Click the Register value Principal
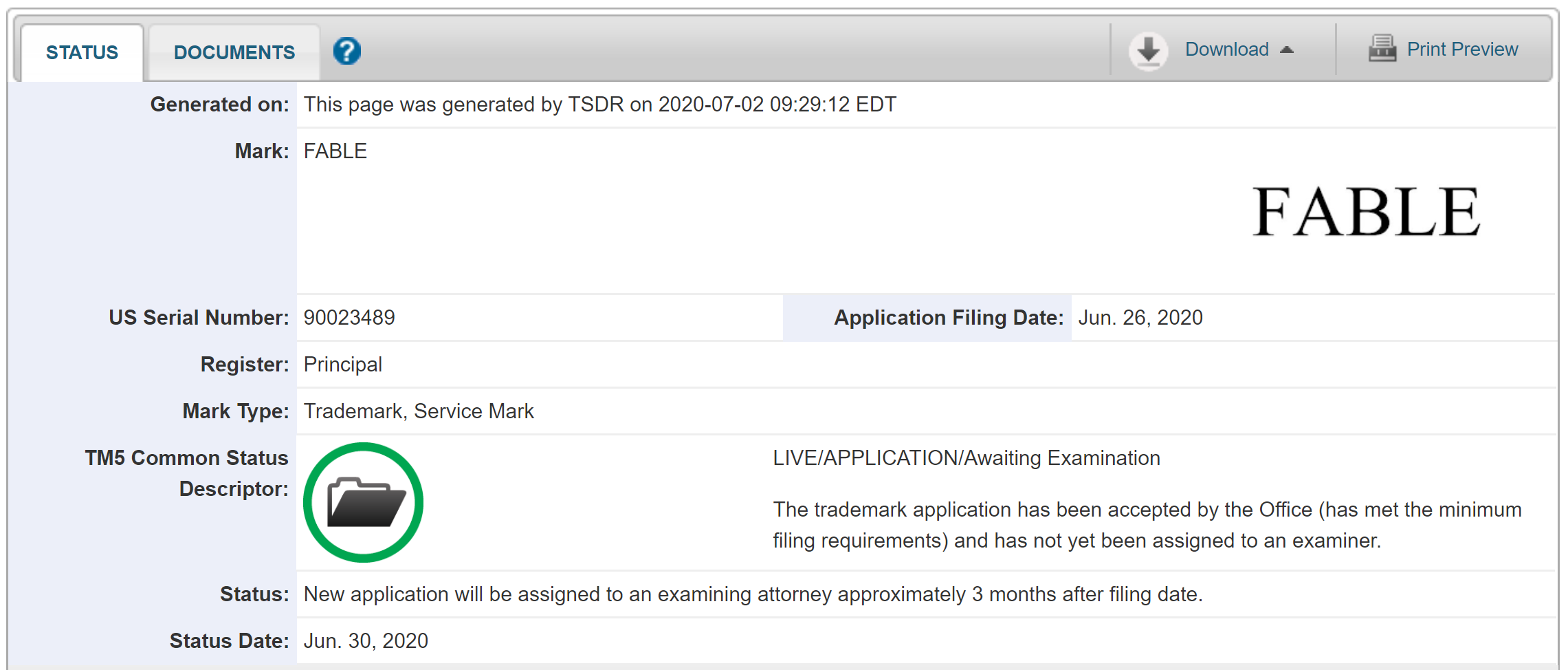This screenshot has width=1568, height=670. [343, 365]
